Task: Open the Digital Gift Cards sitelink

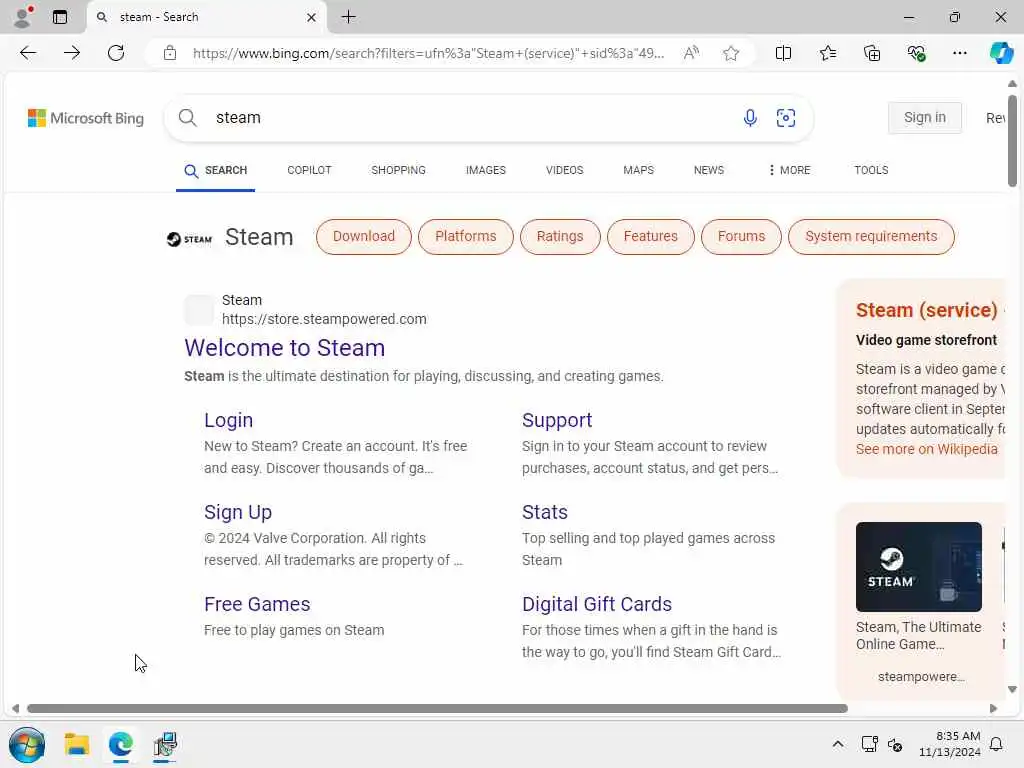Action: coord(597,604)
